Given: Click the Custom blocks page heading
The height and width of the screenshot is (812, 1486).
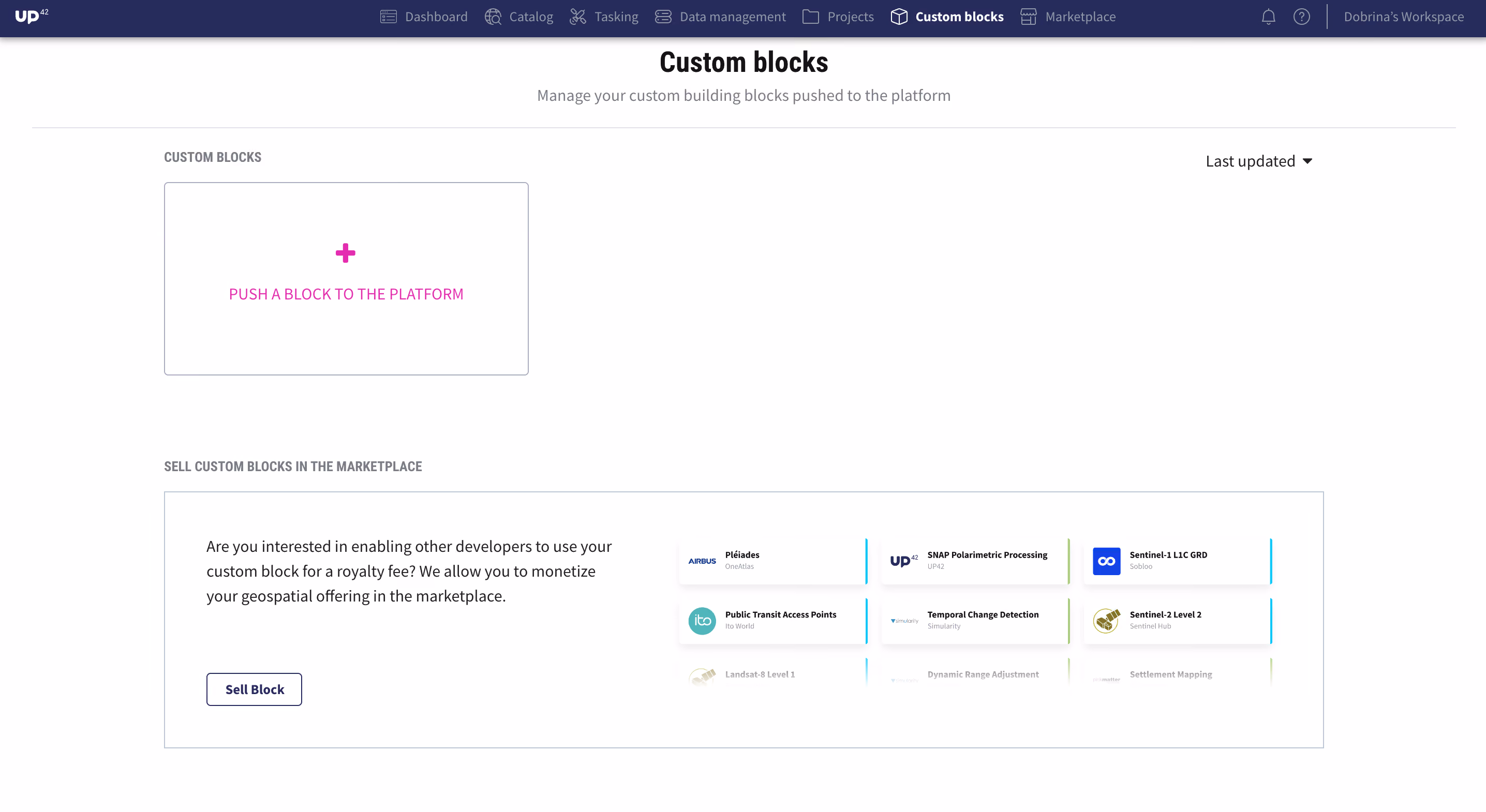Looking at the screenshot, I should click(x=744, y=62).
